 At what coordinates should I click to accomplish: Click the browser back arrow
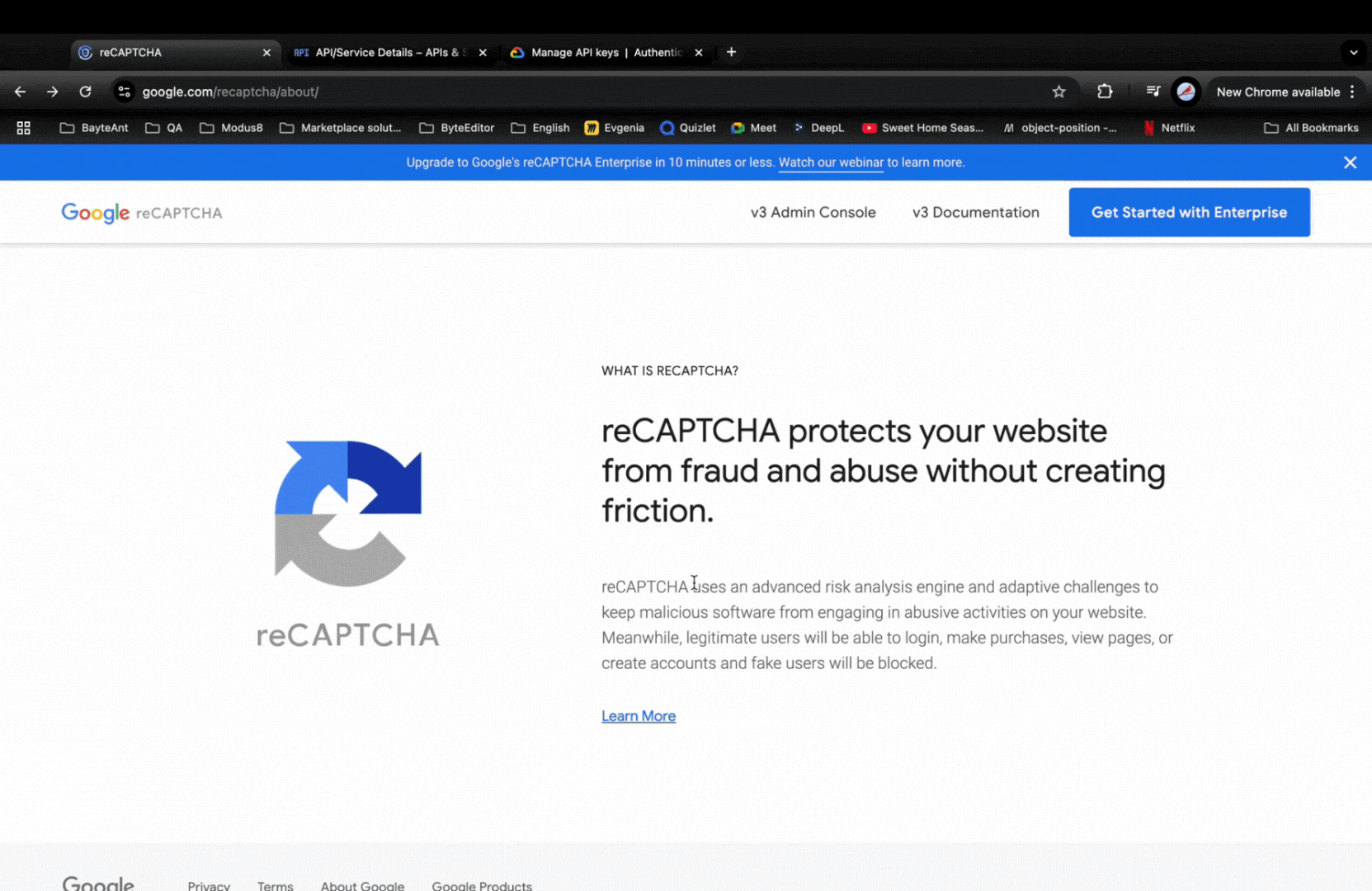21,92
